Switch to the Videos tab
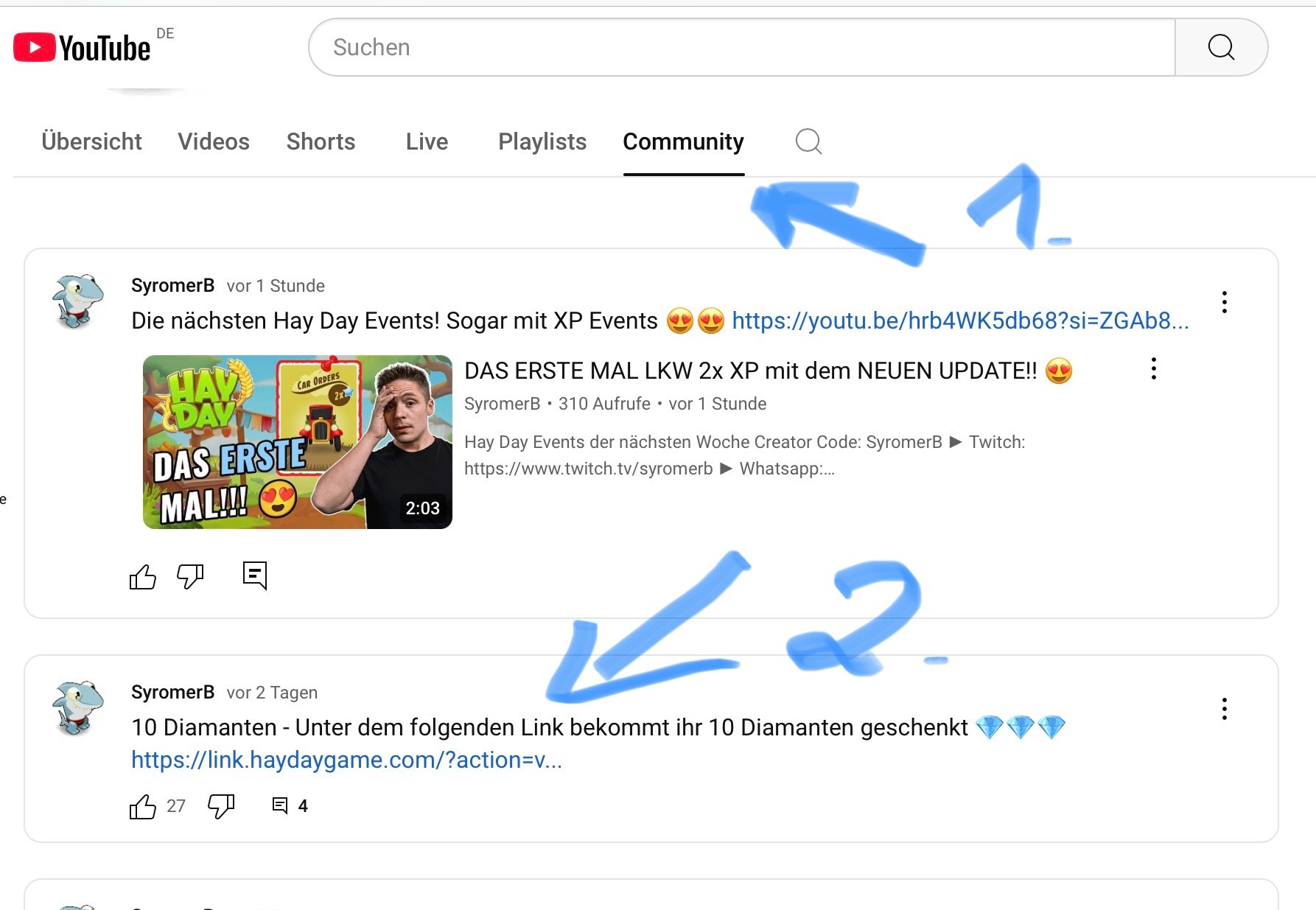Image resolution: width=1316 pixels, height=910 pixels. (x=214, y=141)
